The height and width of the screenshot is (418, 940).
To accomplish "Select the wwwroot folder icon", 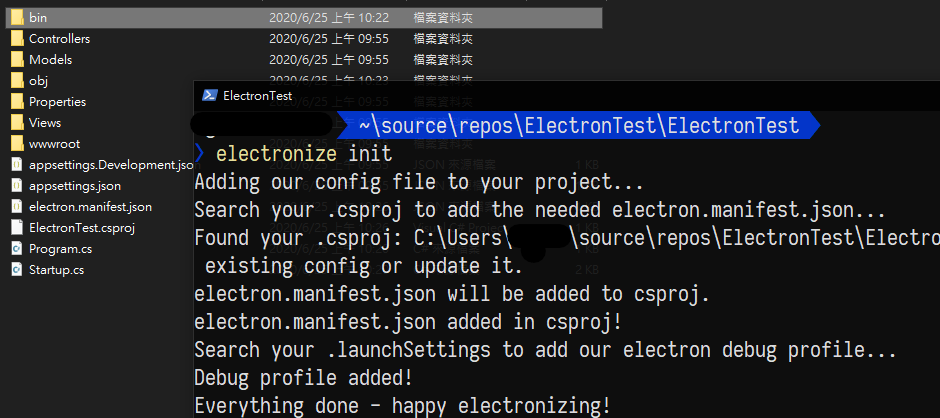I will click(17, 144).
